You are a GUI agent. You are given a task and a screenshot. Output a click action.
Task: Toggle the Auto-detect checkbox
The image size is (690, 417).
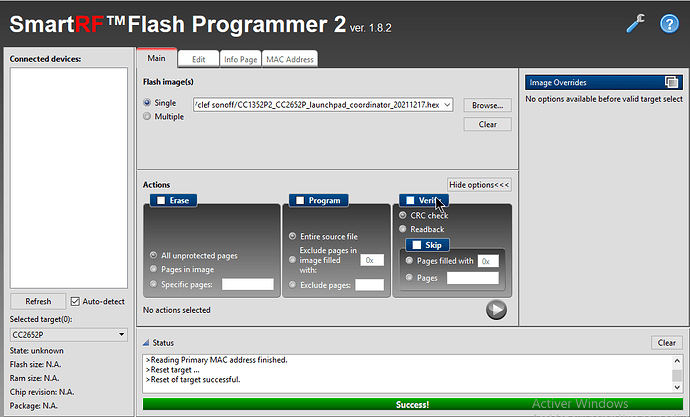75,301
